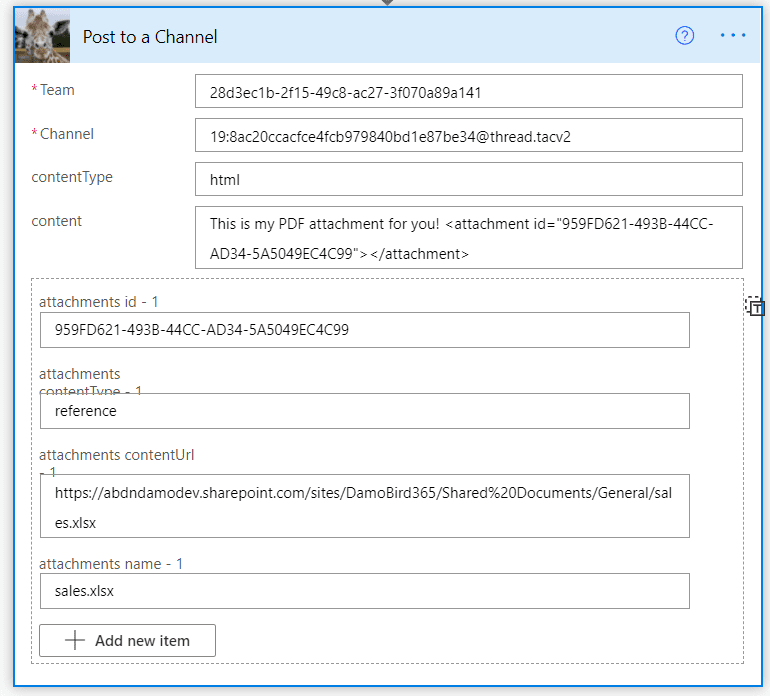Click inside the Team ID field
Image resolution: width=770 pixels, height=696 pixels.
[x=468, y=91]
